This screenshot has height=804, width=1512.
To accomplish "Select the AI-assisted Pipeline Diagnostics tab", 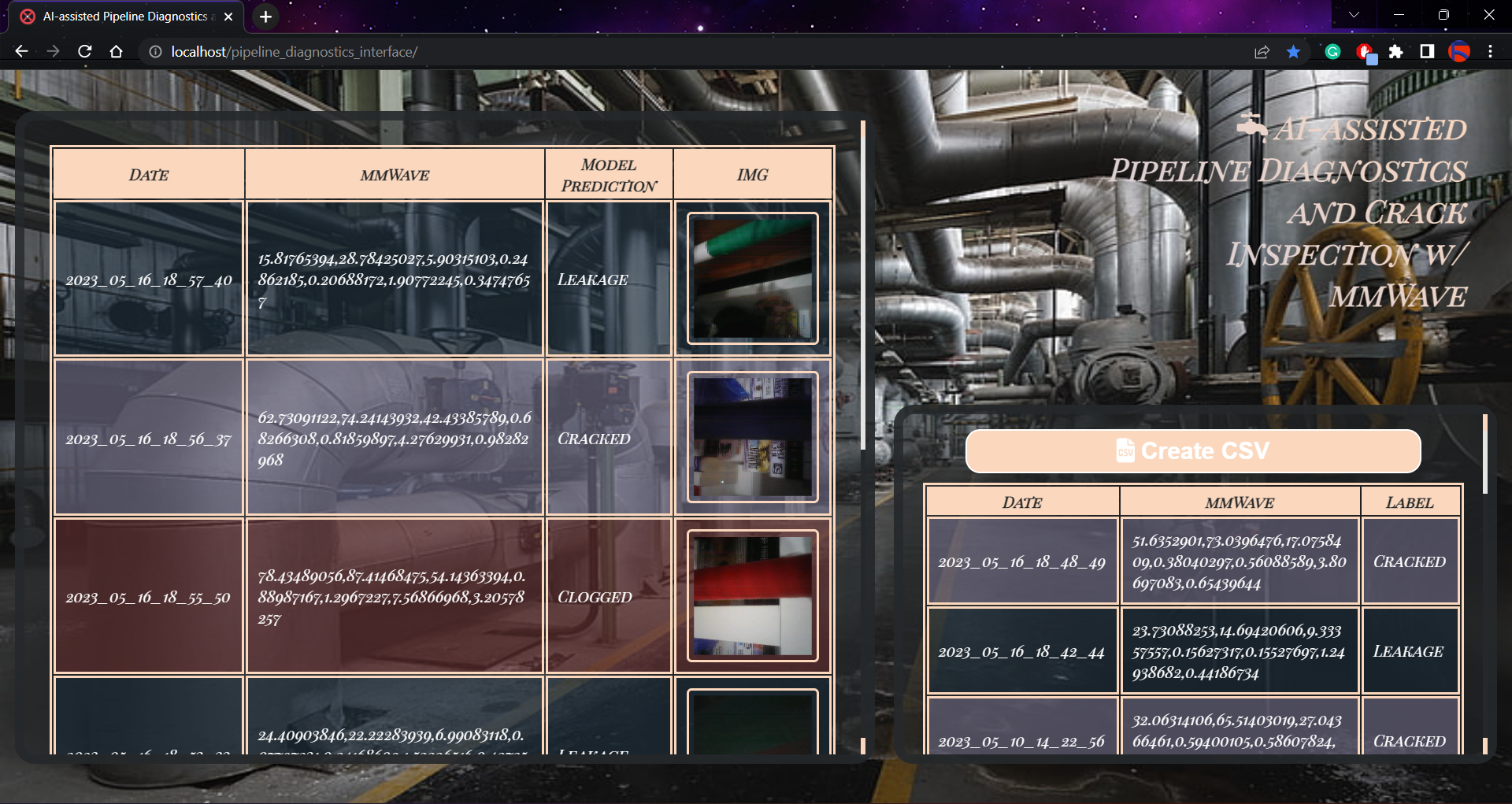I will [x=126, y=16].
